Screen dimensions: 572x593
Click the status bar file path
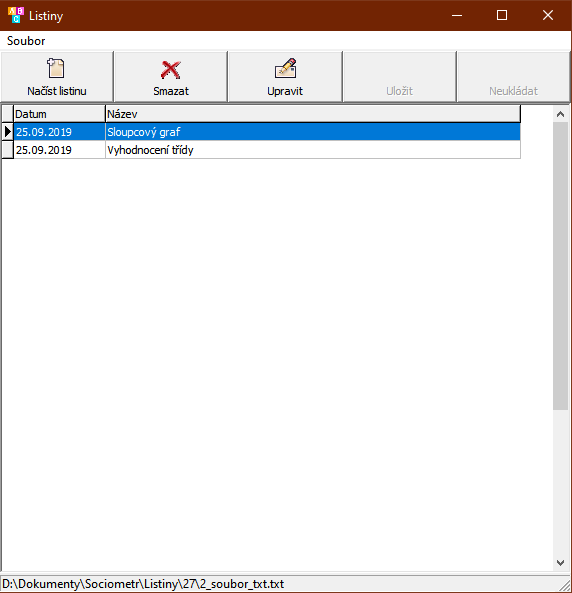click(x=143, y=584)
